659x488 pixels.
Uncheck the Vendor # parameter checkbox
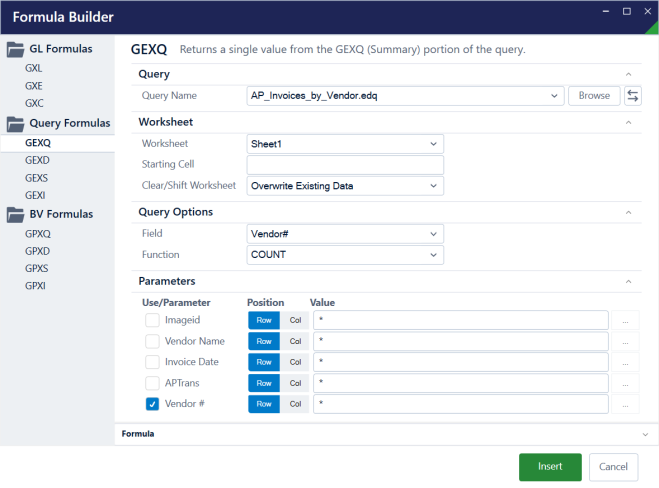coord(153,404)
